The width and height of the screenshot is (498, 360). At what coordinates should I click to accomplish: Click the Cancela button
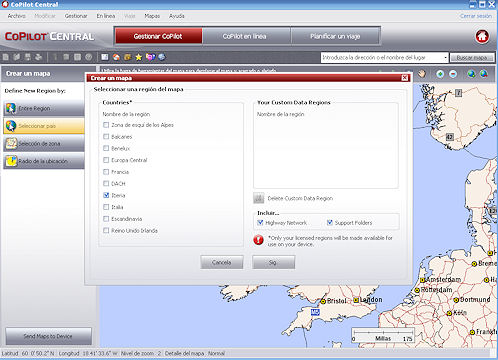coord(222,262)
